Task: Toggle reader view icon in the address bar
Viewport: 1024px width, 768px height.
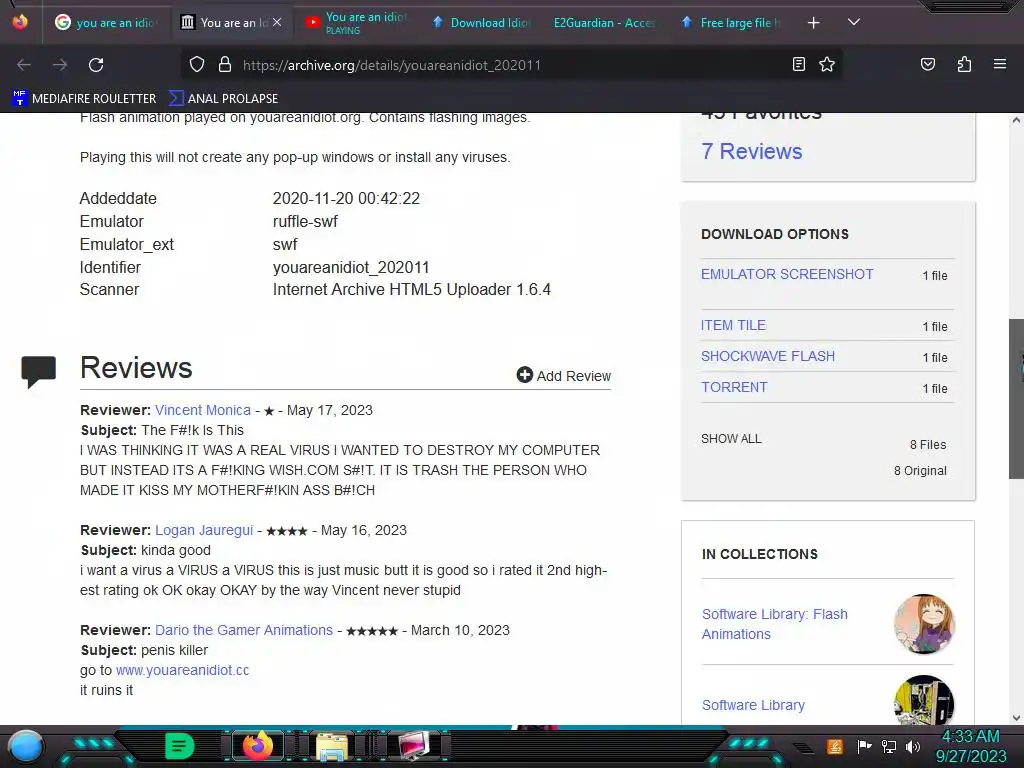Action: point(799,64)
